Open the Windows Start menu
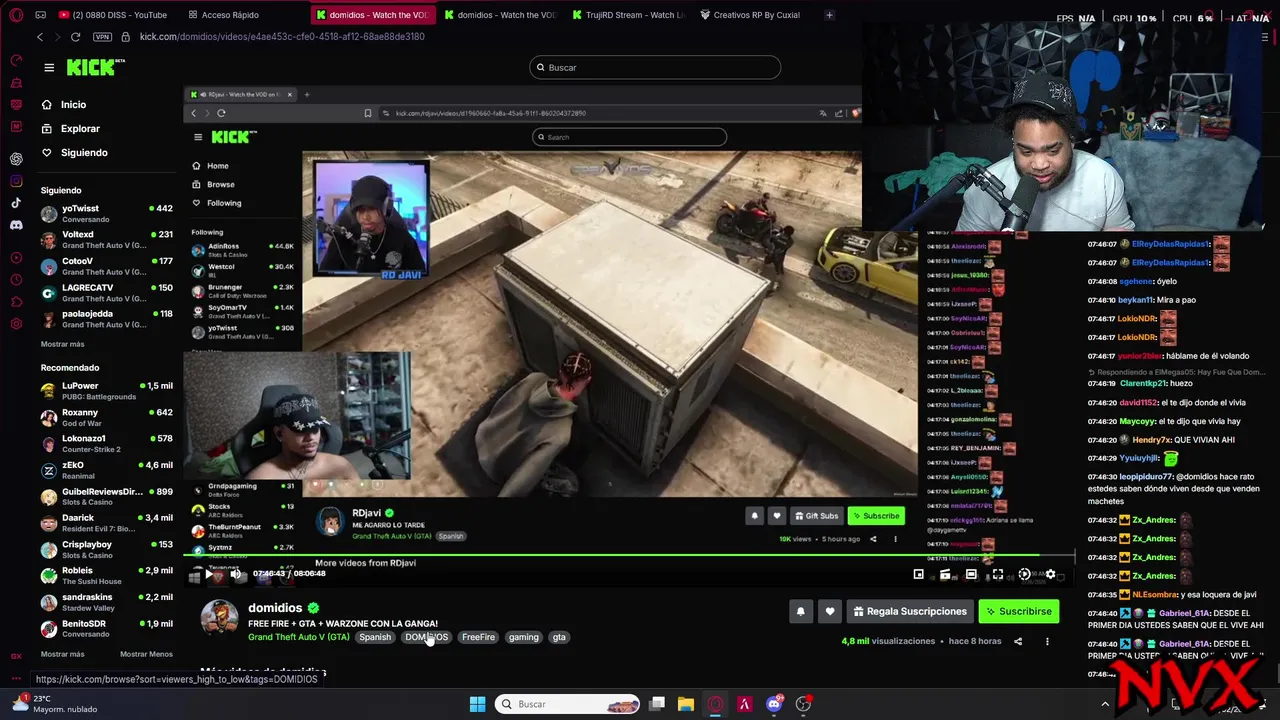This screenshot has height=720, width=1280. (477, 704)
